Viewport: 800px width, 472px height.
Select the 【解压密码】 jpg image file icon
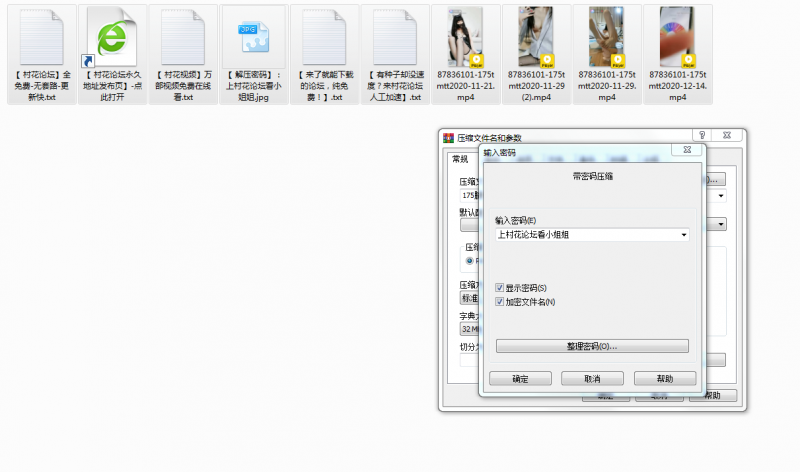tap(254, 37)
